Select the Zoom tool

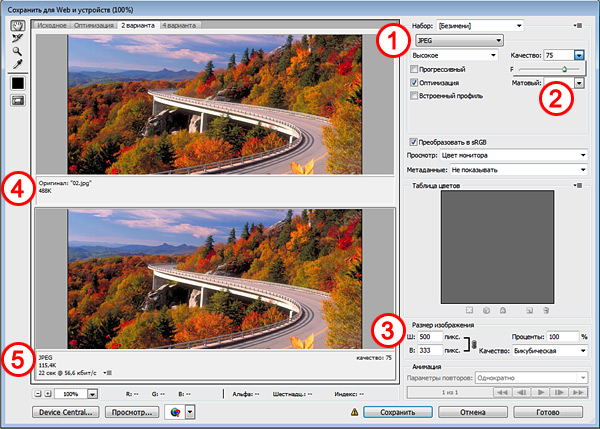coord(18,51)
